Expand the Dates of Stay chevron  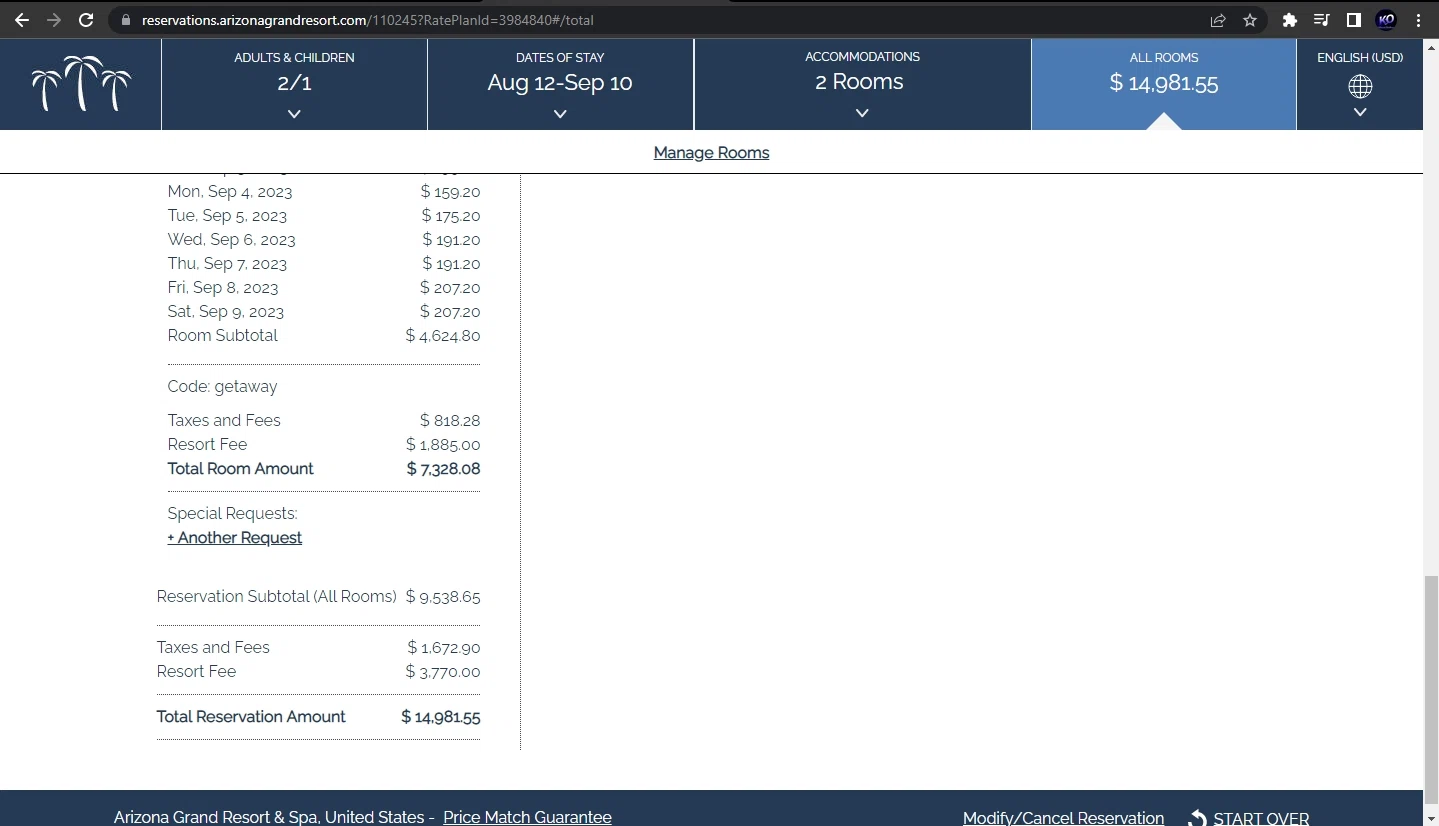point(560,114)
